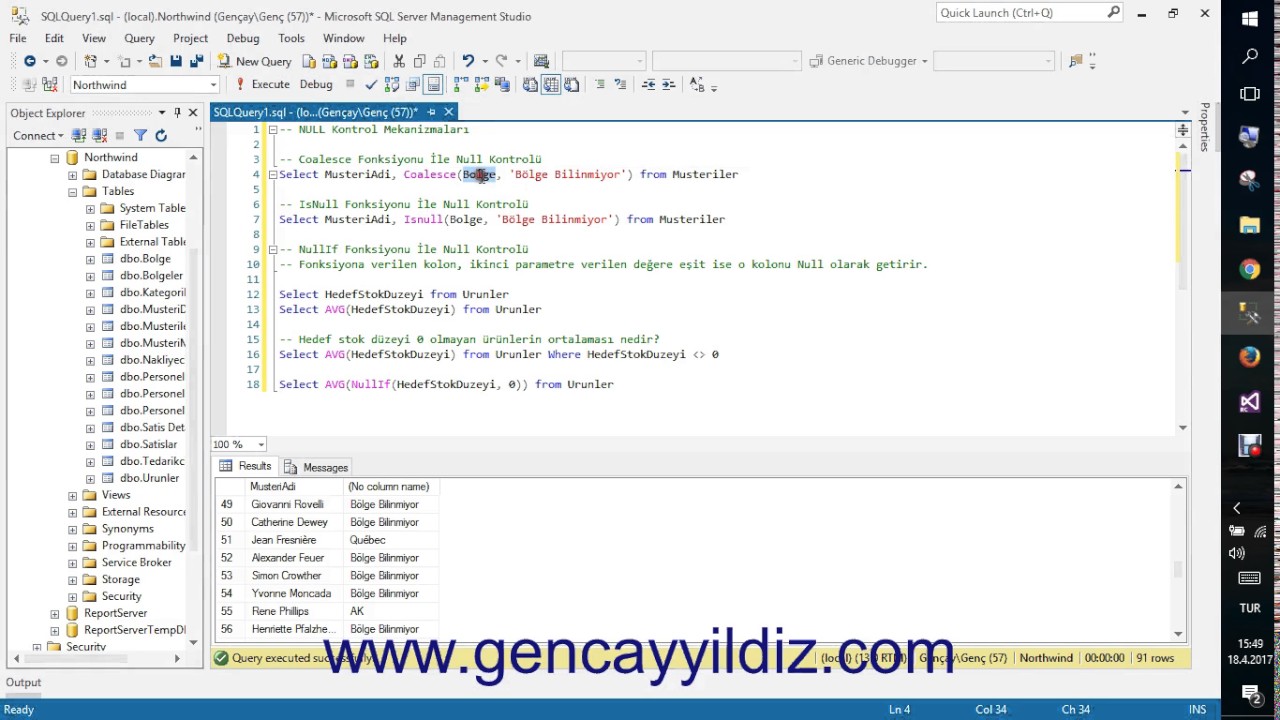Toggle Include Actual Execution Plan

coord(461,85)
